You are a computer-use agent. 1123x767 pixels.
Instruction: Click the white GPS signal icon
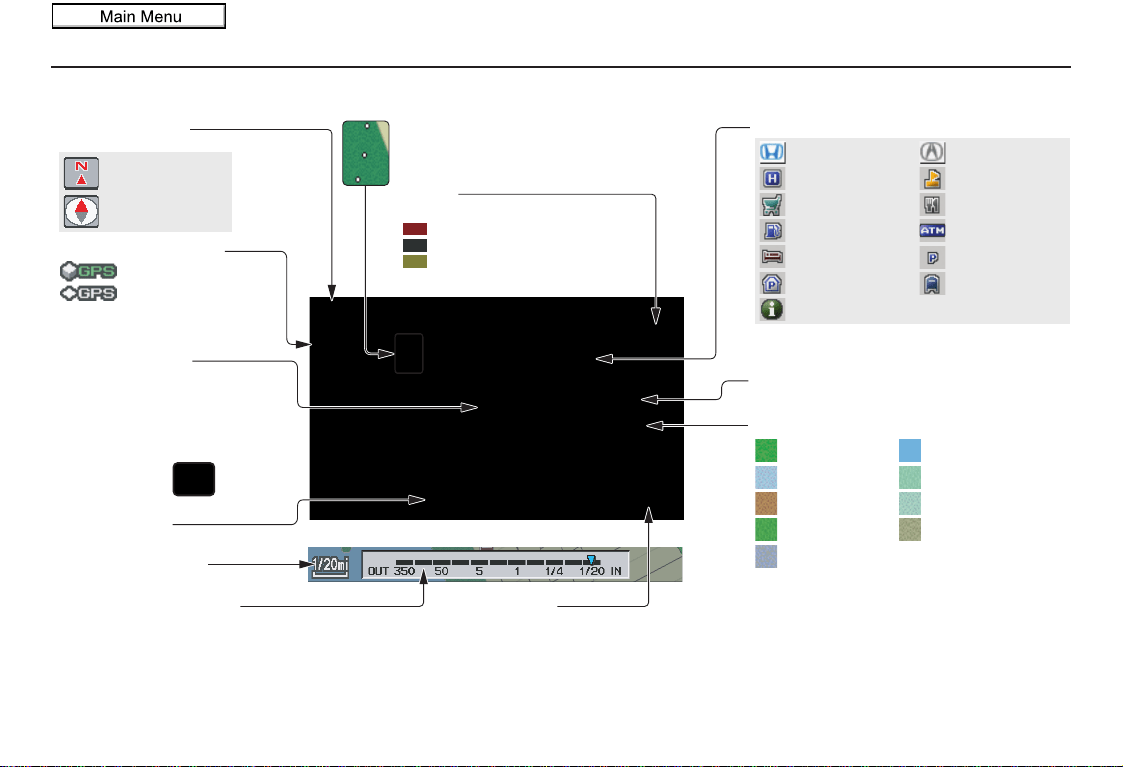tap(89, 293)
